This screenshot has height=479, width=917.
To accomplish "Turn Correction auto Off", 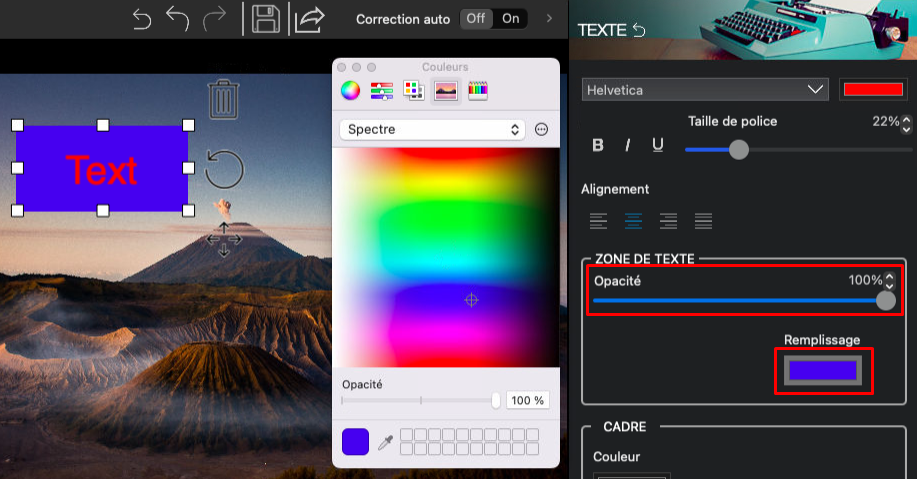I will [476, 19].
